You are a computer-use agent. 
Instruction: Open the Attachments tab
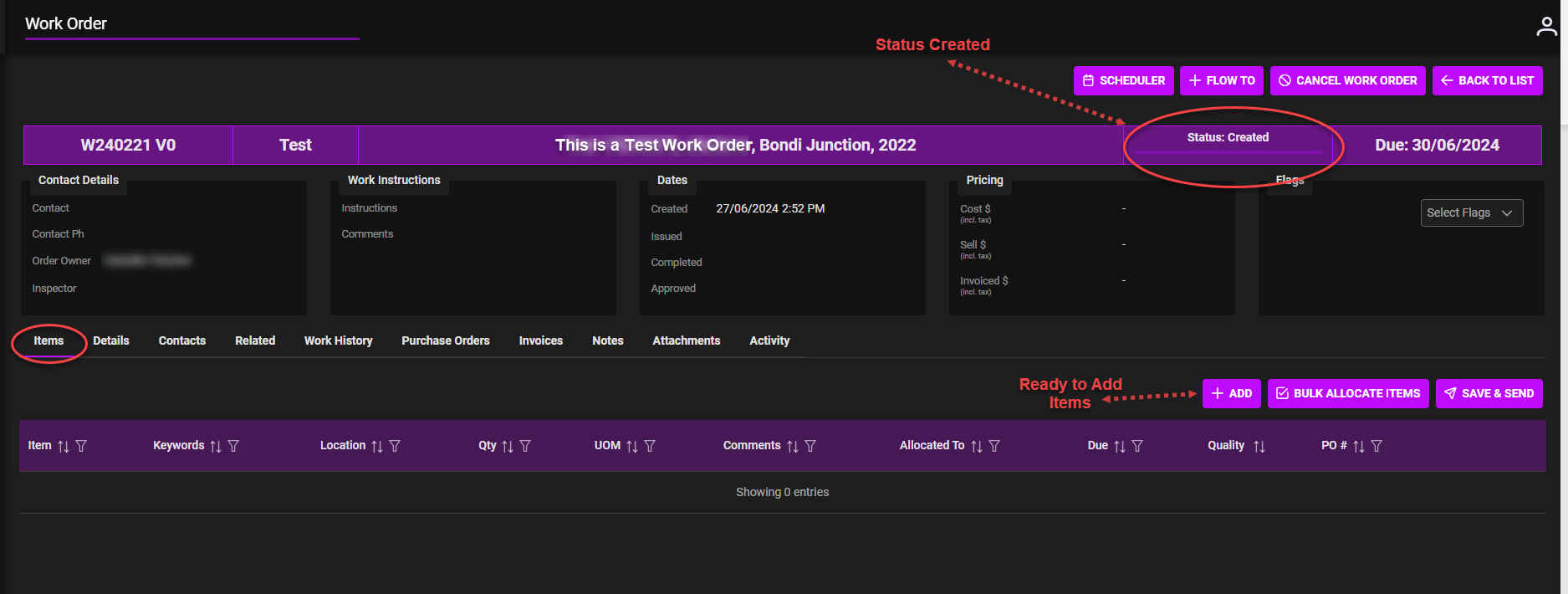[x=686, y=341]
